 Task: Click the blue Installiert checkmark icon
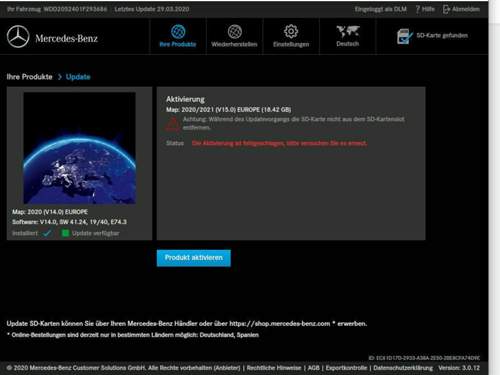point(47,233)
